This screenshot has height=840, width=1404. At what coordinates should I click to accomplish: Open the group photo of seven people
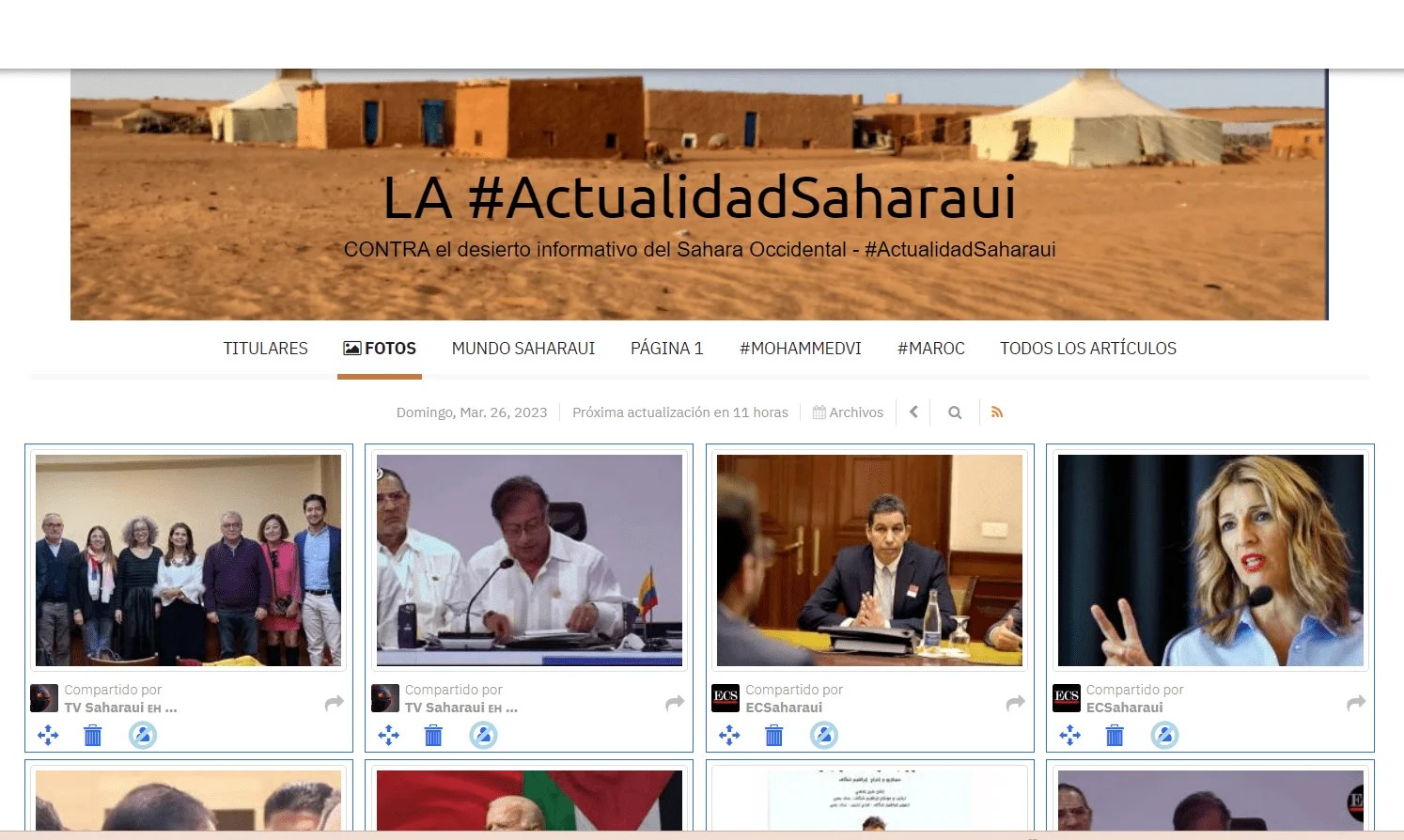[x=189, y=561]
